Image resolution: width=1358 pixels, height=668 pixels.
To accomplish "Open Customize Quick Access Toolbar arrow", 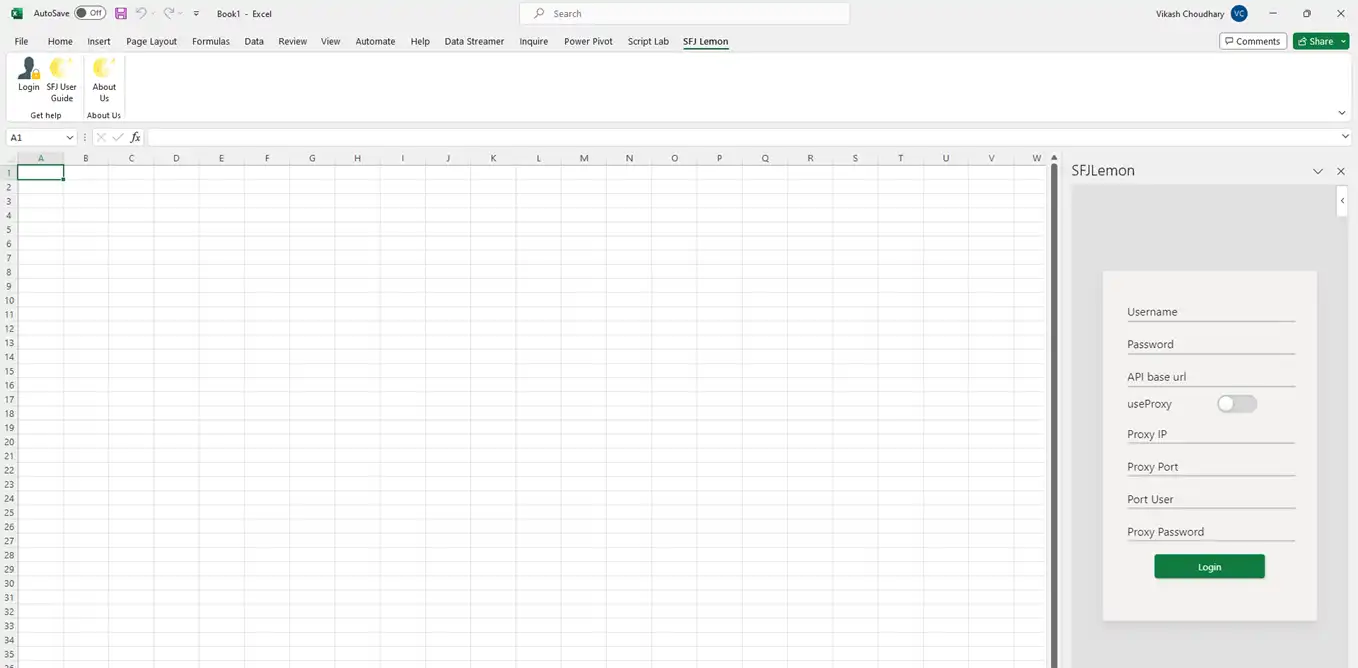I will click(x=196, y=14).
